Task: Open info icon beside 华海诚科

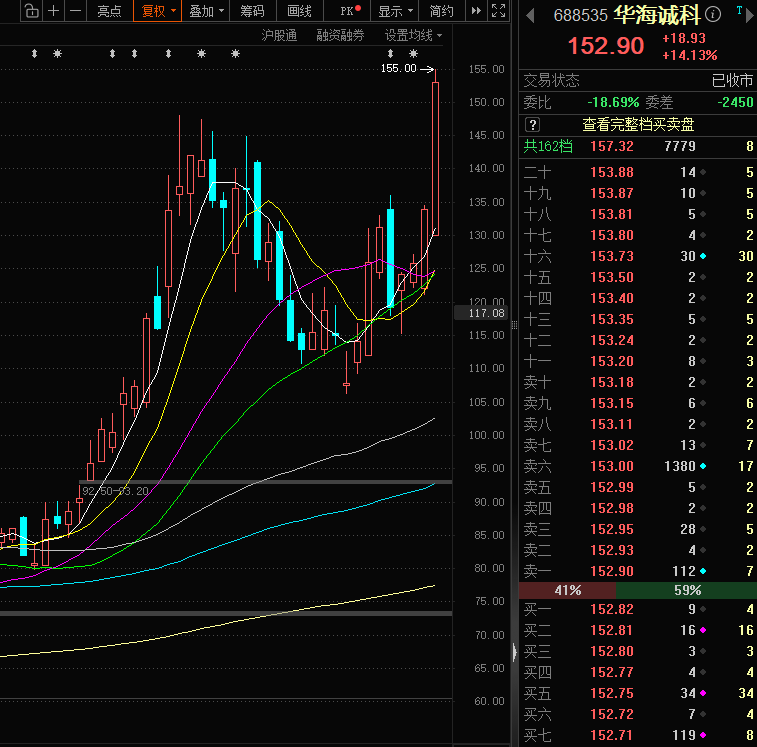Action: point(713,15)
